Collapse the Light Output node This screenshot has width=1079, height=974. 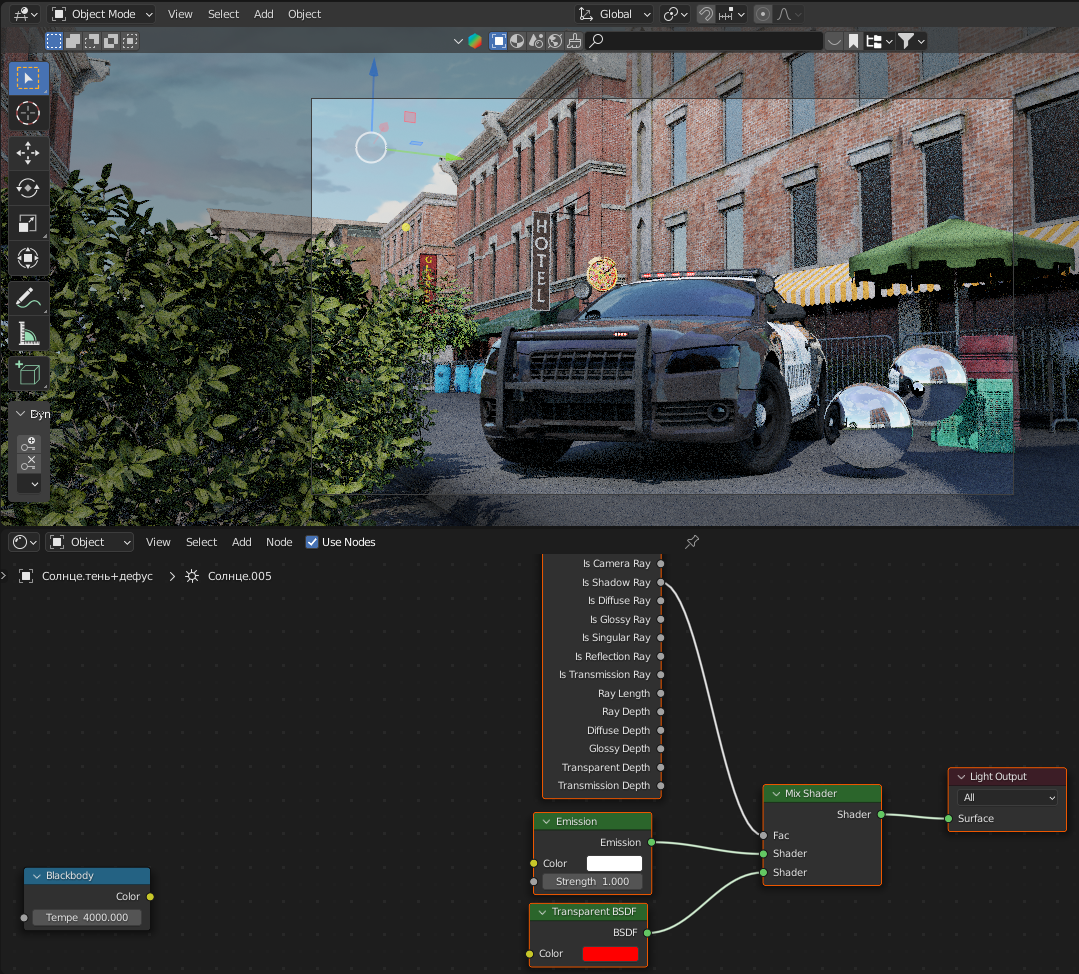tap(961, 777)
